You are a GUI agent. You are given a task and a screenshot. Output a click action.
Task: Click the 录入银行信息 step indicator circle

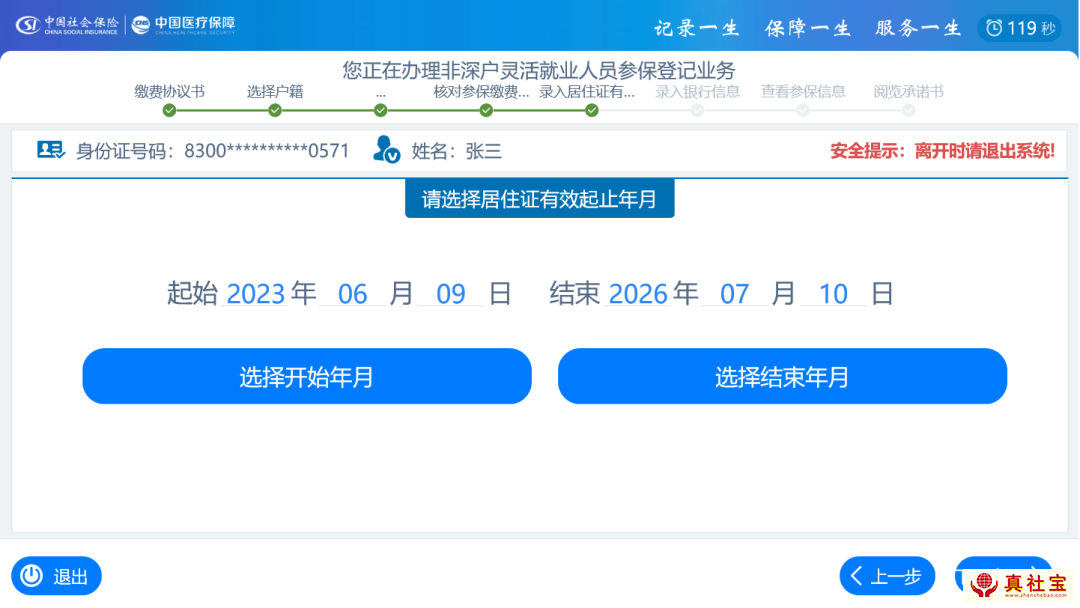coord(697,110)
